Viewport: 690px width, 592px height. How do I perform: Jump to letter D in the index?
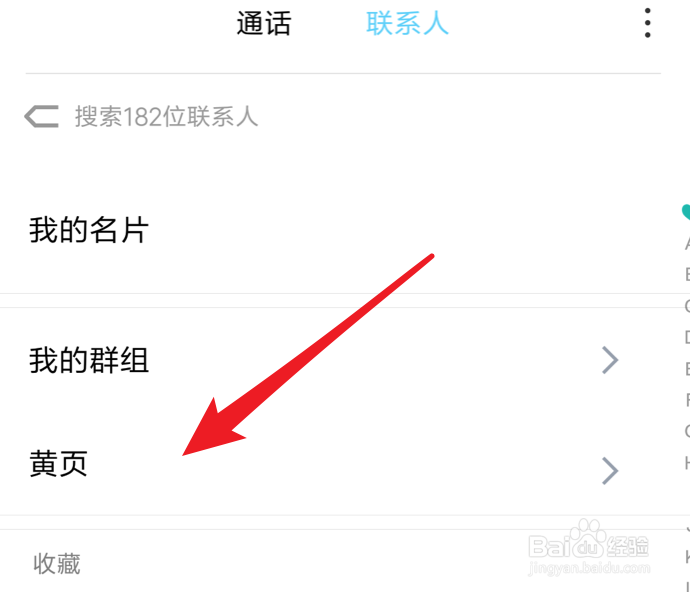[687, 337]
